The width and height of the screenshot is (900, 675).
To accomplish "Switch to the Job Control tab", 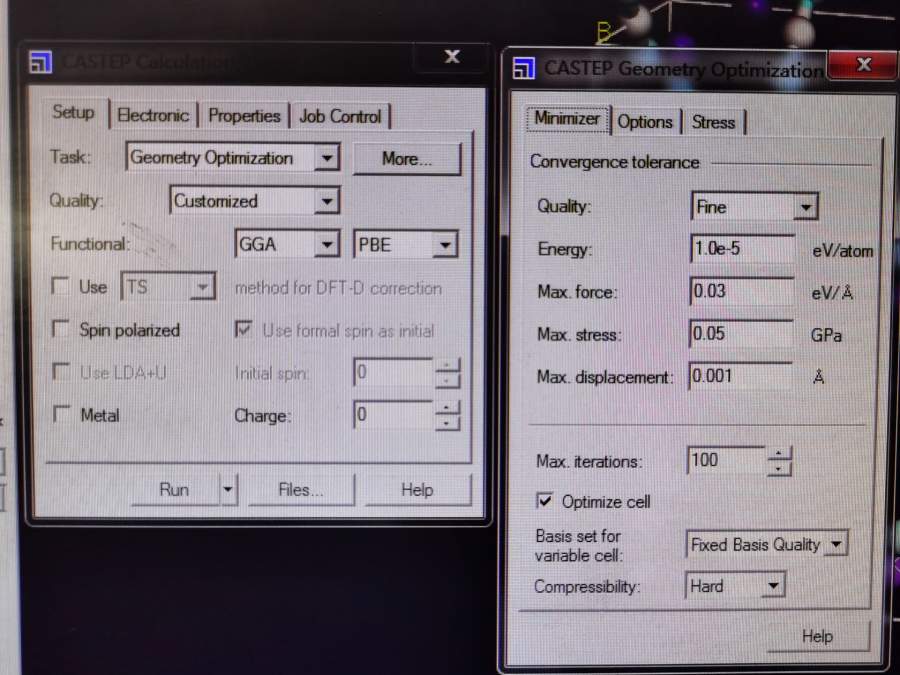I will point(340,117).
